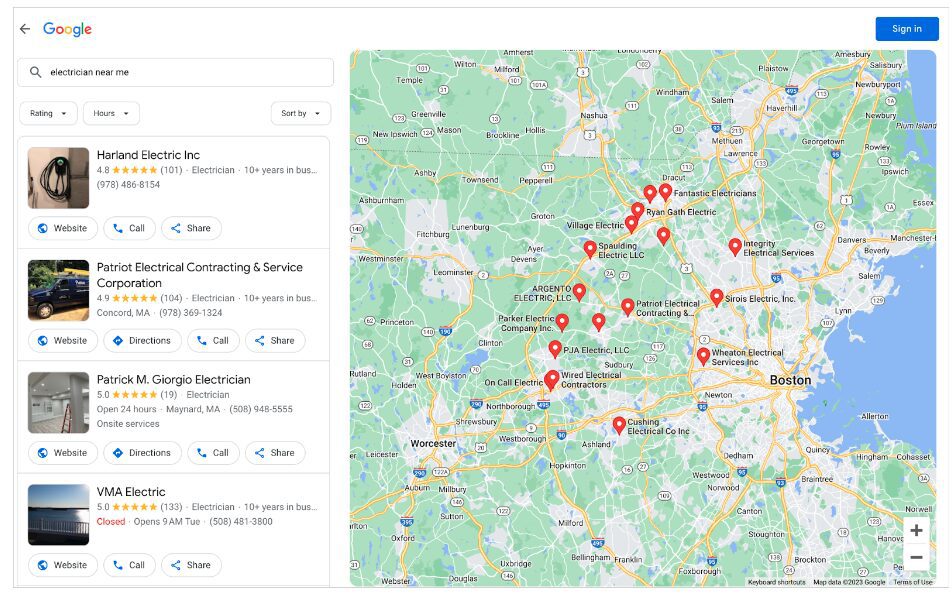The height and width of the screenshot is (597, 952).
Task: Click 'Onsite services' under Patrick M. Giorgio
Action: tap(128, 424)
